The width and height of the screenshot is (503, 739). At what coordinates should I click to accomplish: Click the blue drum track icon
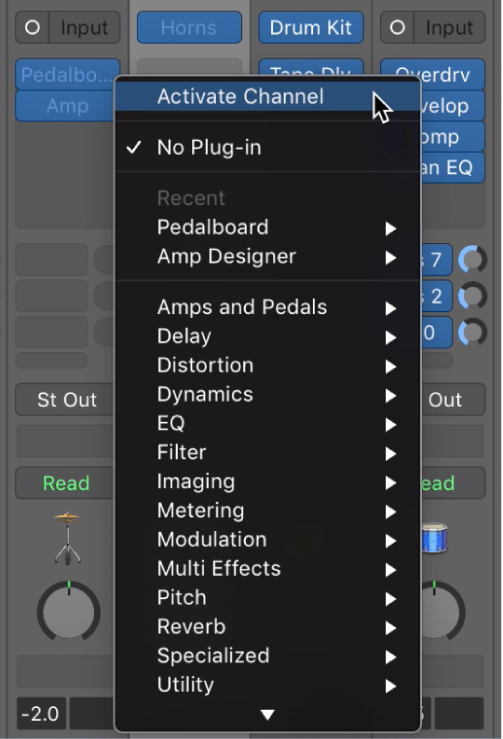pos(435,538)
